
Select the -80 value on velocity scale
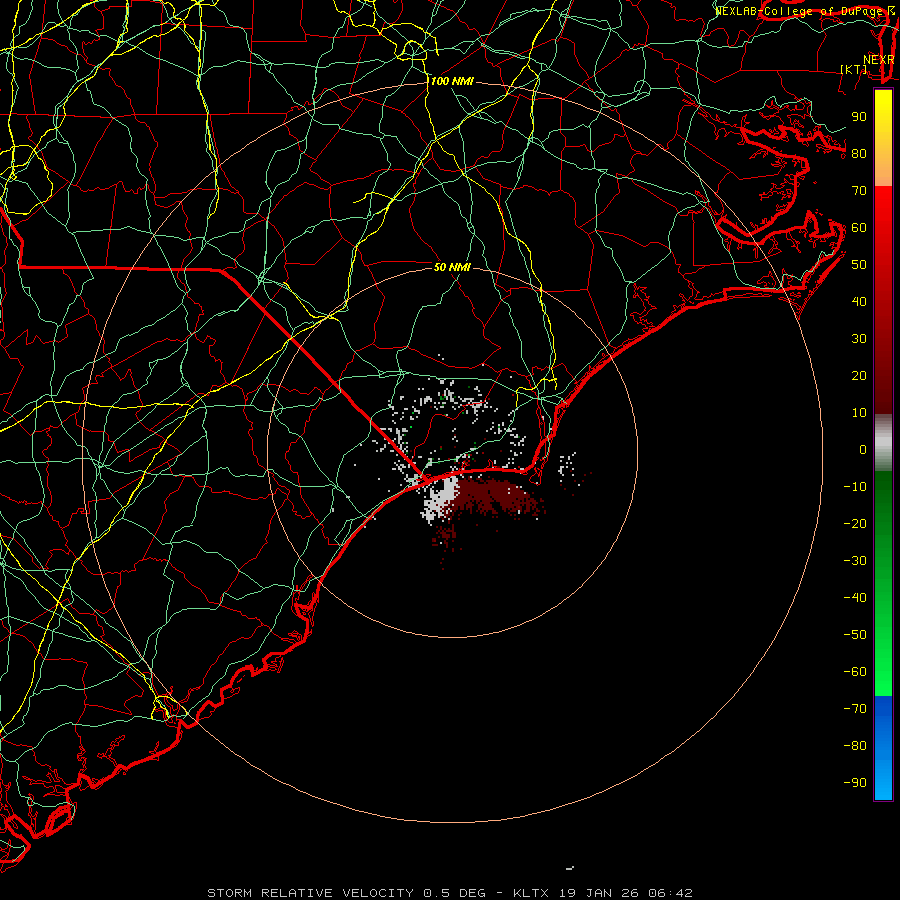pyautogui.click(x=855, y=746)
